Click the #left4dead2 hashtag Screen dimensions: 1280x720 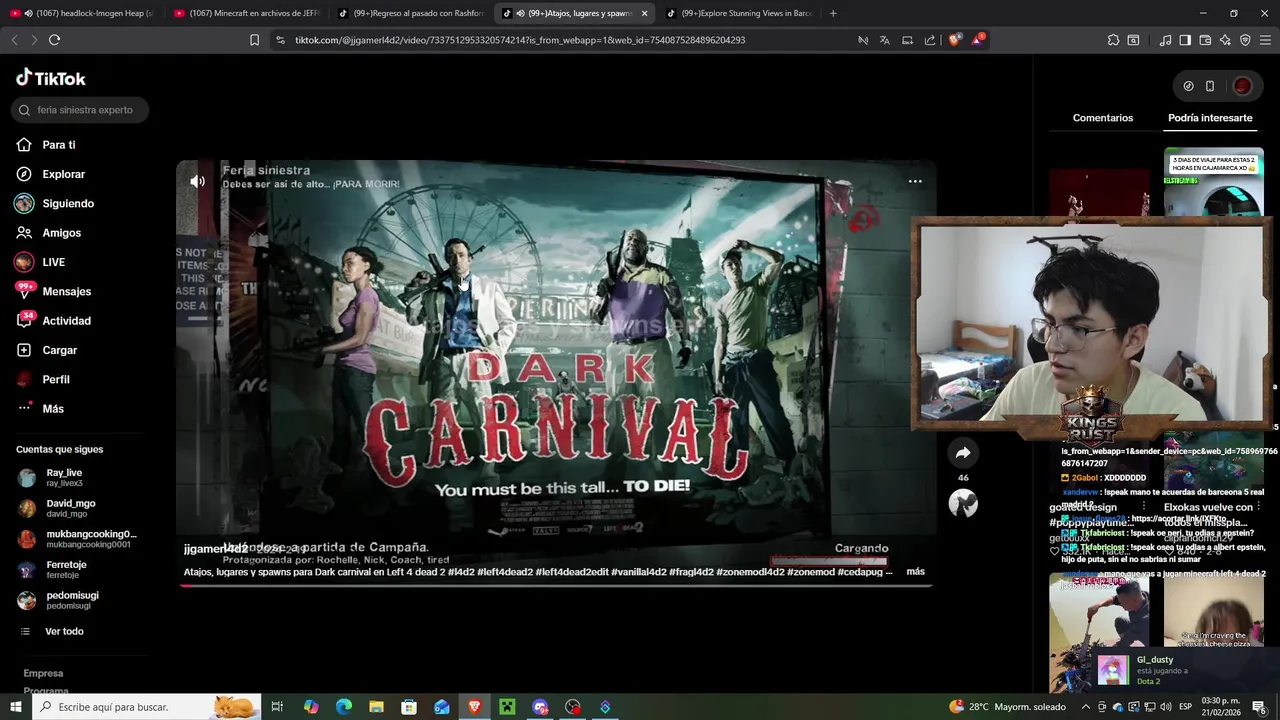505,572
